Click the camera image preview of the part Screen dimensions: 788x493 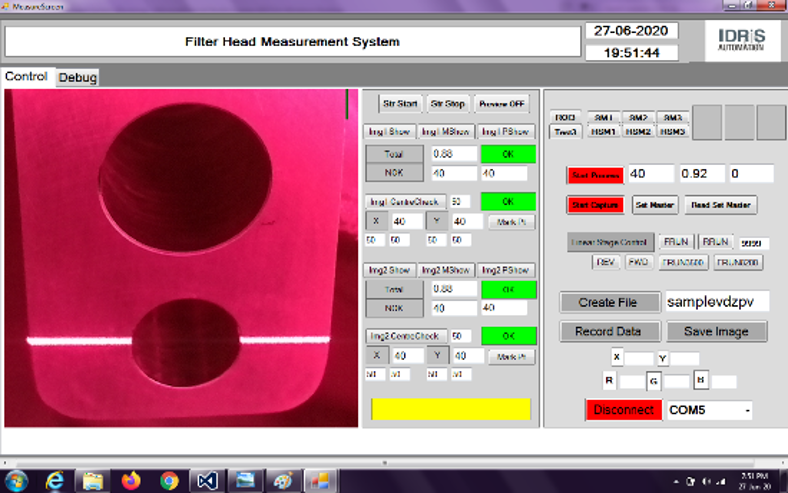181,258
